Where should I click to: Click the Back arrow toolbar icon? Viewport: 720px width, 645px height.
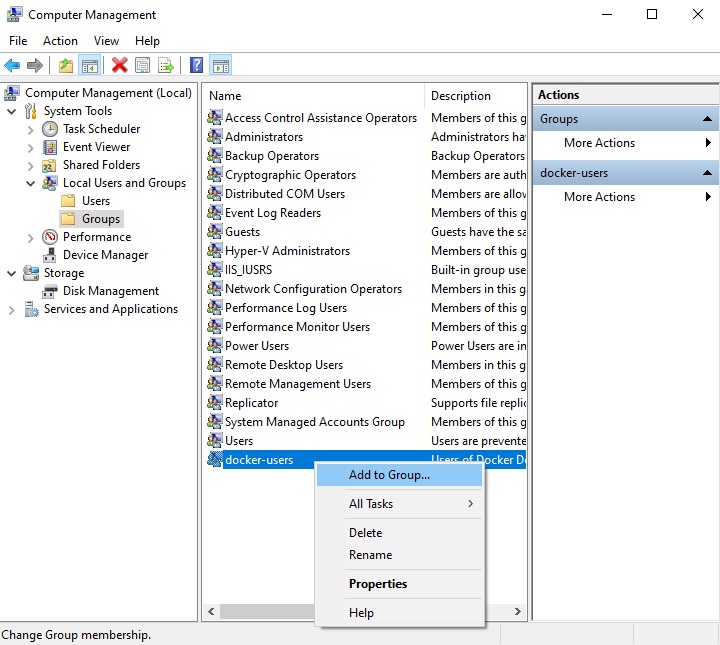[x=12, y=66]
